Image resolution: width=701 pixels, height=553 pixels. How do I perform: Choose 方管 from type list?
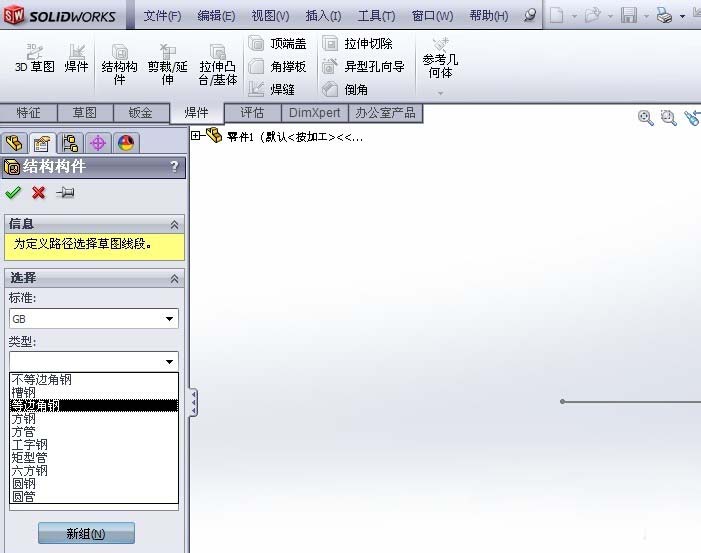(94, 431)
